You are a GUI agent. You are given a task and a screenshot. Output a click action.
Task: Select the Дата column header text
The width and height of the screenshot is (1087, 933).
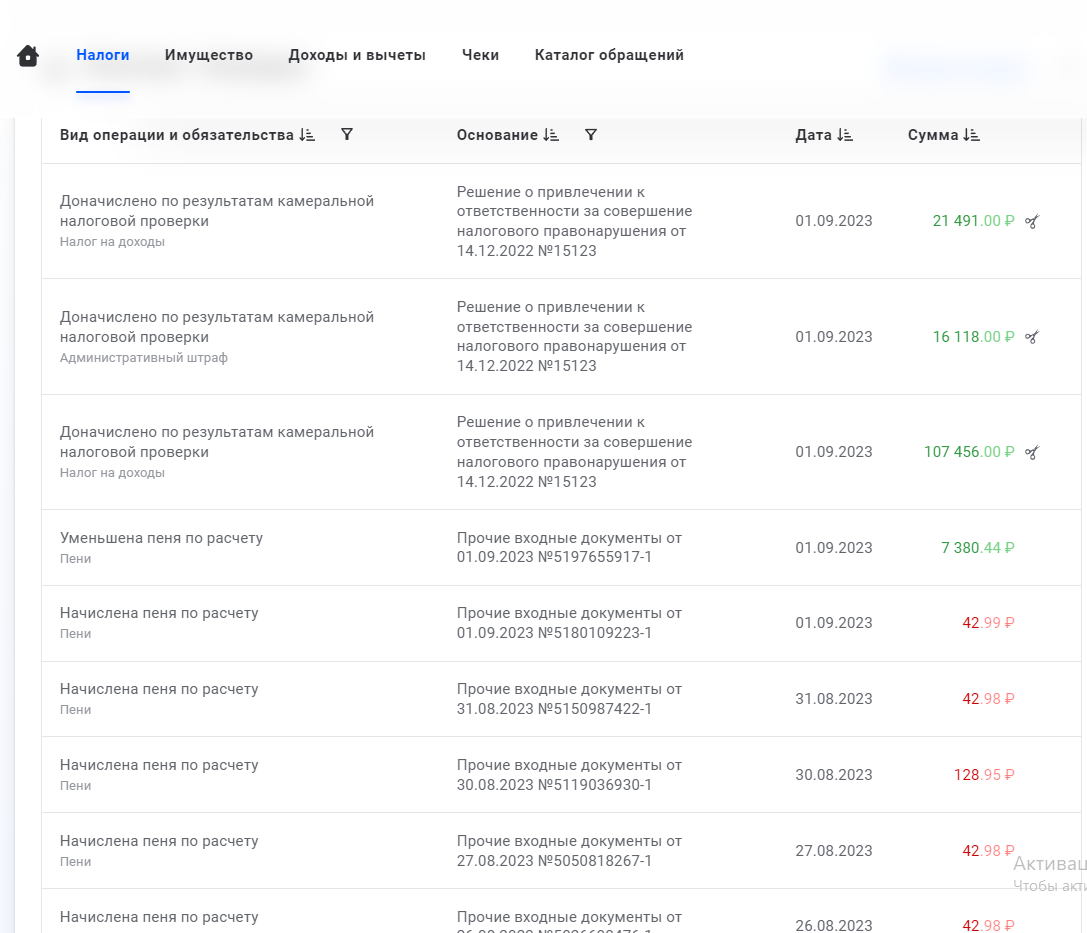tap(813, 135)
